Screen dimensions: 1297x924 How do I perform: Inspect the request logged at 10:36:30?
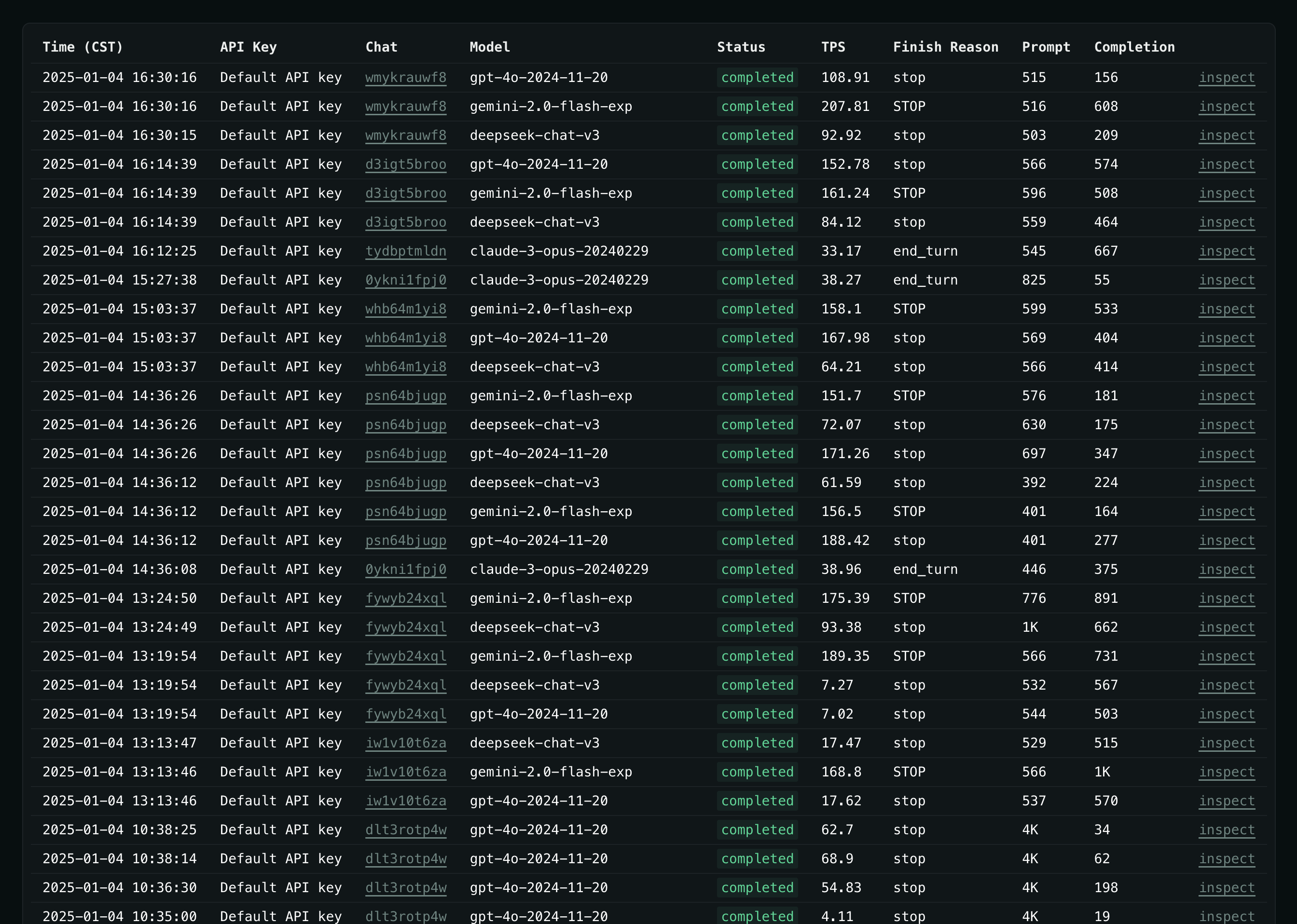click(1227, 887)
